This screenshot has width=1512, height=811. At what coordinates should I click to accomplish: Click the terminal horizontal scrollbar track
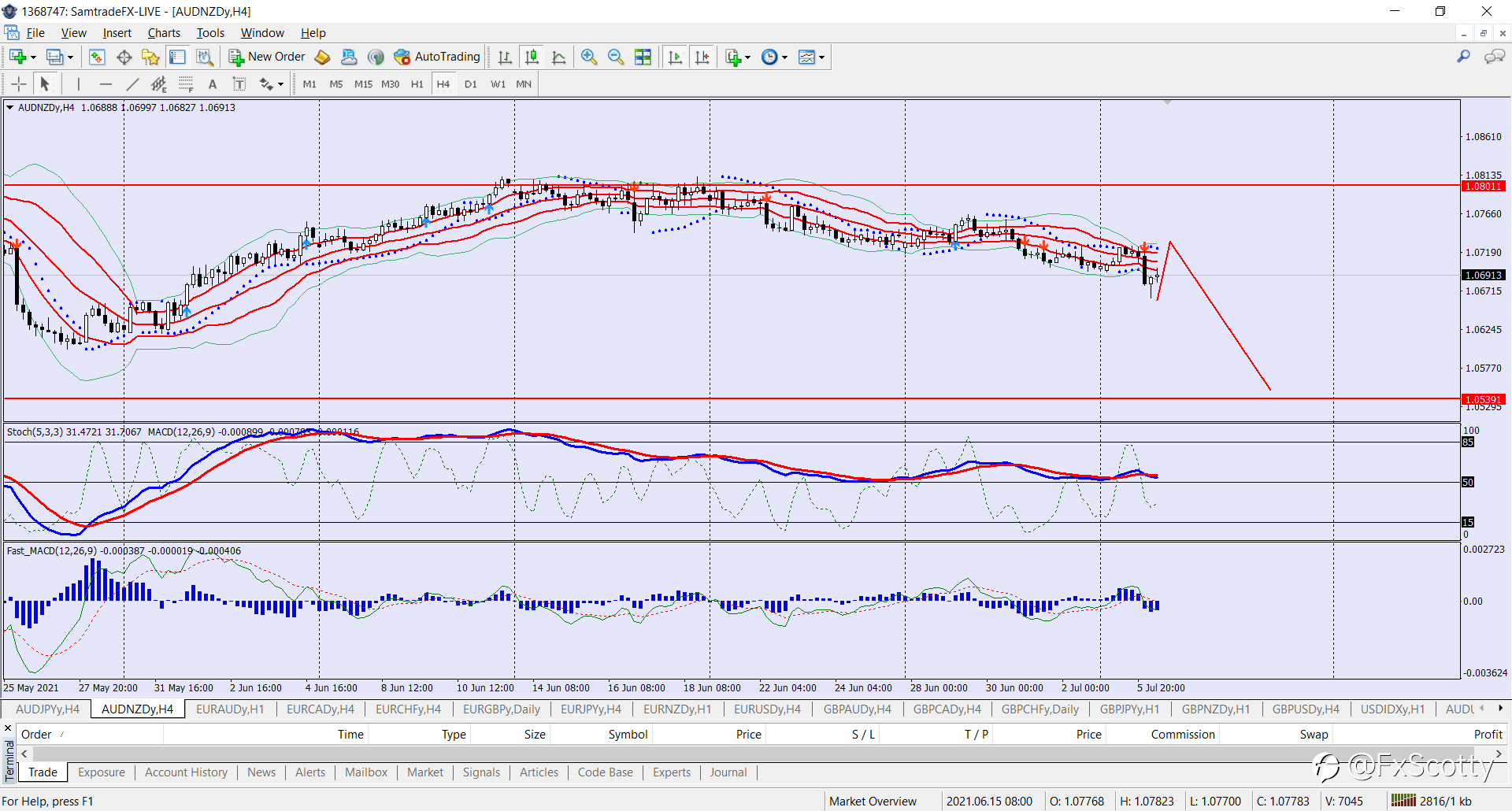tap(761, 754)
